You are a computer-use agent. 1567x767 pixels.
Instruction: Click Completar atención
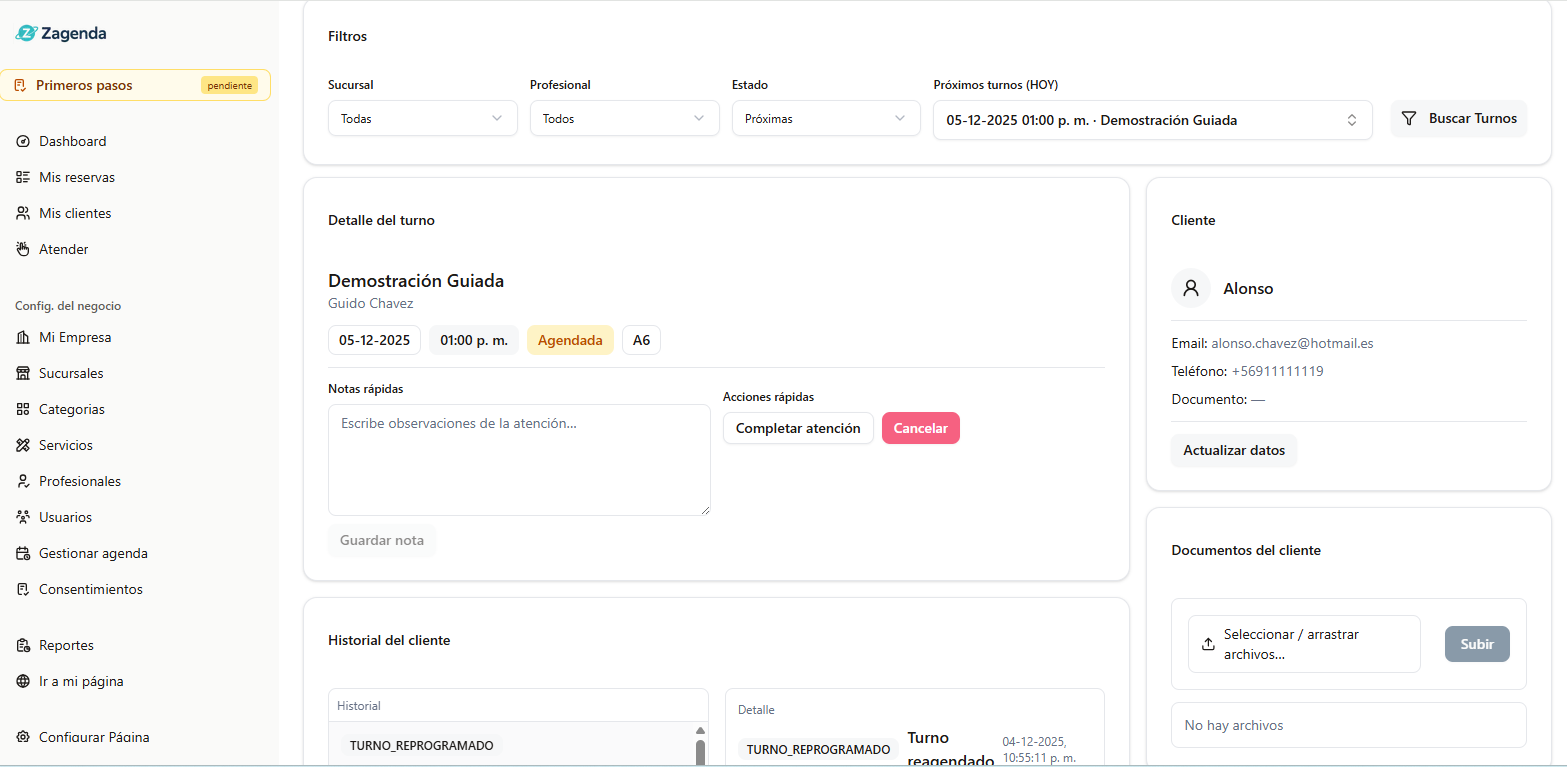(x=798, y=428)
